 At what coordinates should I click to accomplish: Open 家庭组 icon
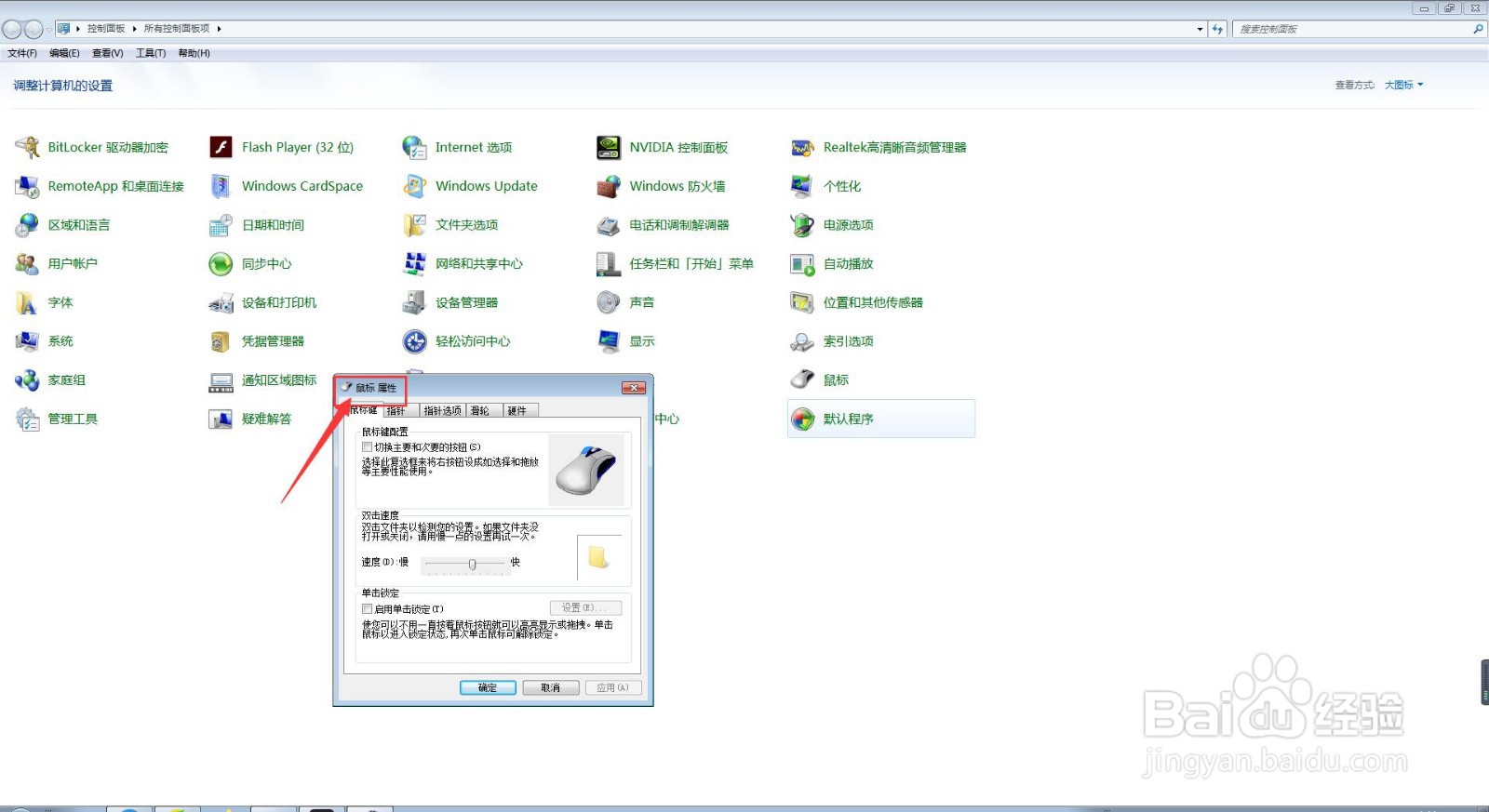click(x=28, y=380)
